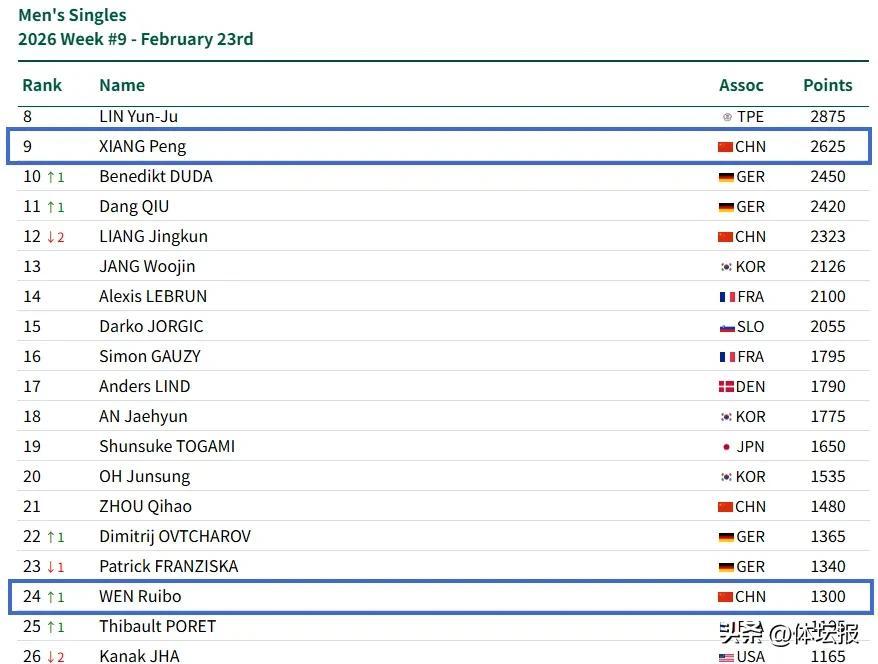Open Dimitrij OVTCHAROV's player name link

pyautogui.click(x=175, y=537)
